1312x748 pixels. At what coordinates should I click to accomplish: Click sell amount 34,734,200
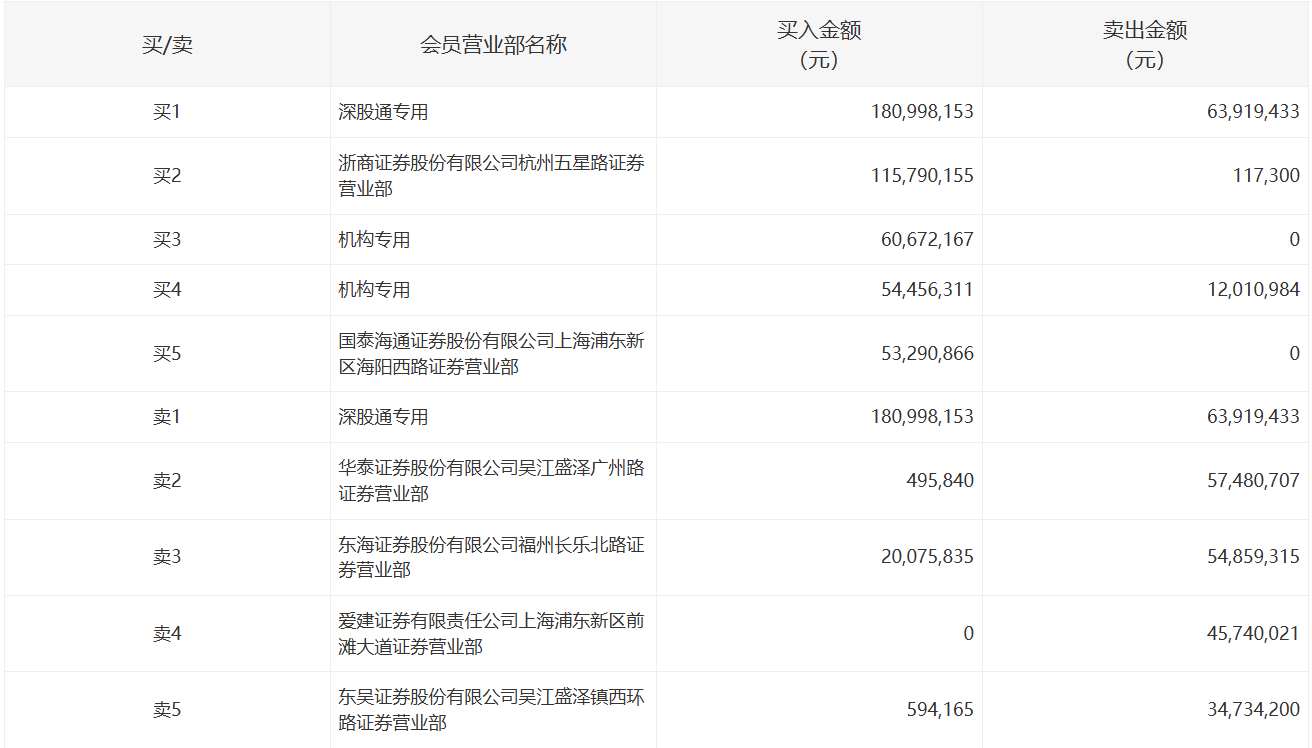coord(1253,710)
